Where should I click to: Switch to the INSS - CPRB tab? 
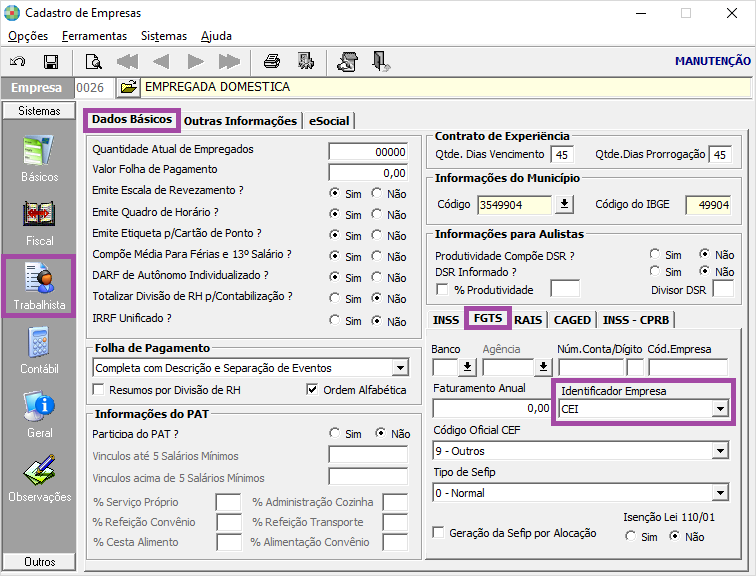click(x=636, y=320)
